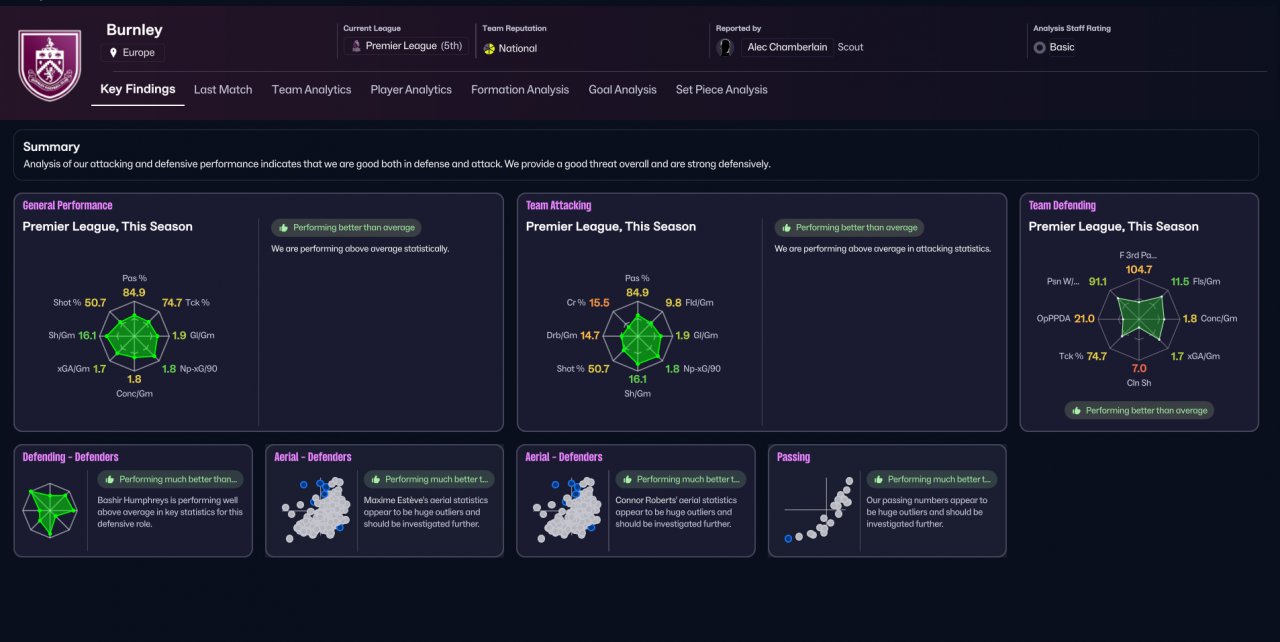The width and height of the screenshot is (1280, 642).
Task: Click the Premier League logo icon
Action: coord(356,46)
